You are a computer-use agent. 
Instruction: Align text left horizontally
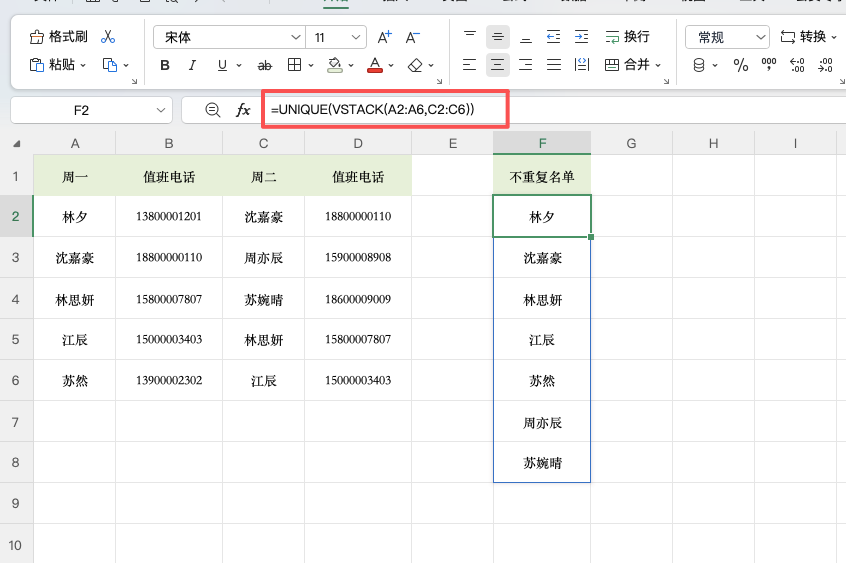pyautogui.click(x=469, y=65)
